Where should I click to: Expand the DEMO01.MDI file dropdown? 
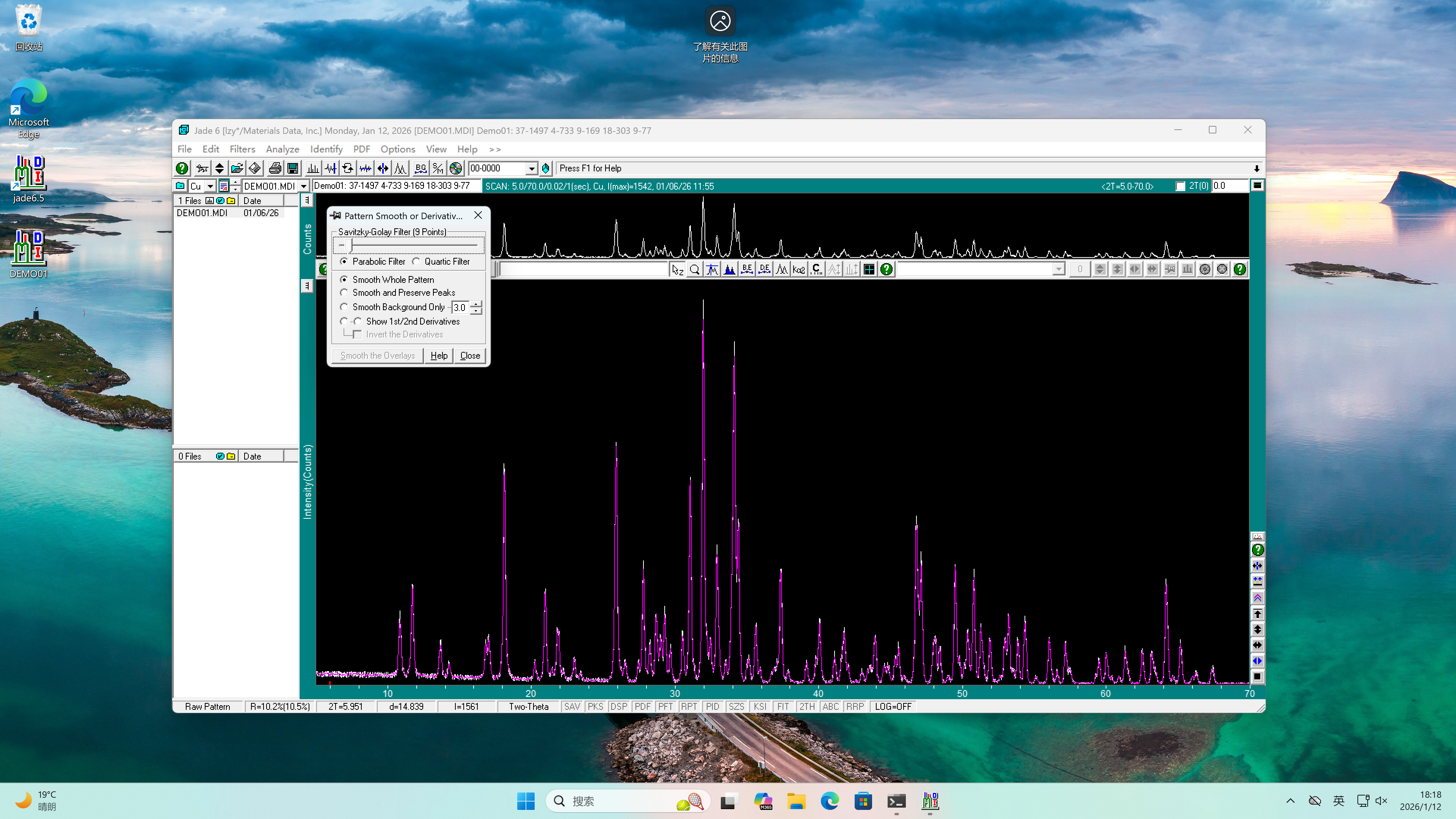tap(303, 186)
